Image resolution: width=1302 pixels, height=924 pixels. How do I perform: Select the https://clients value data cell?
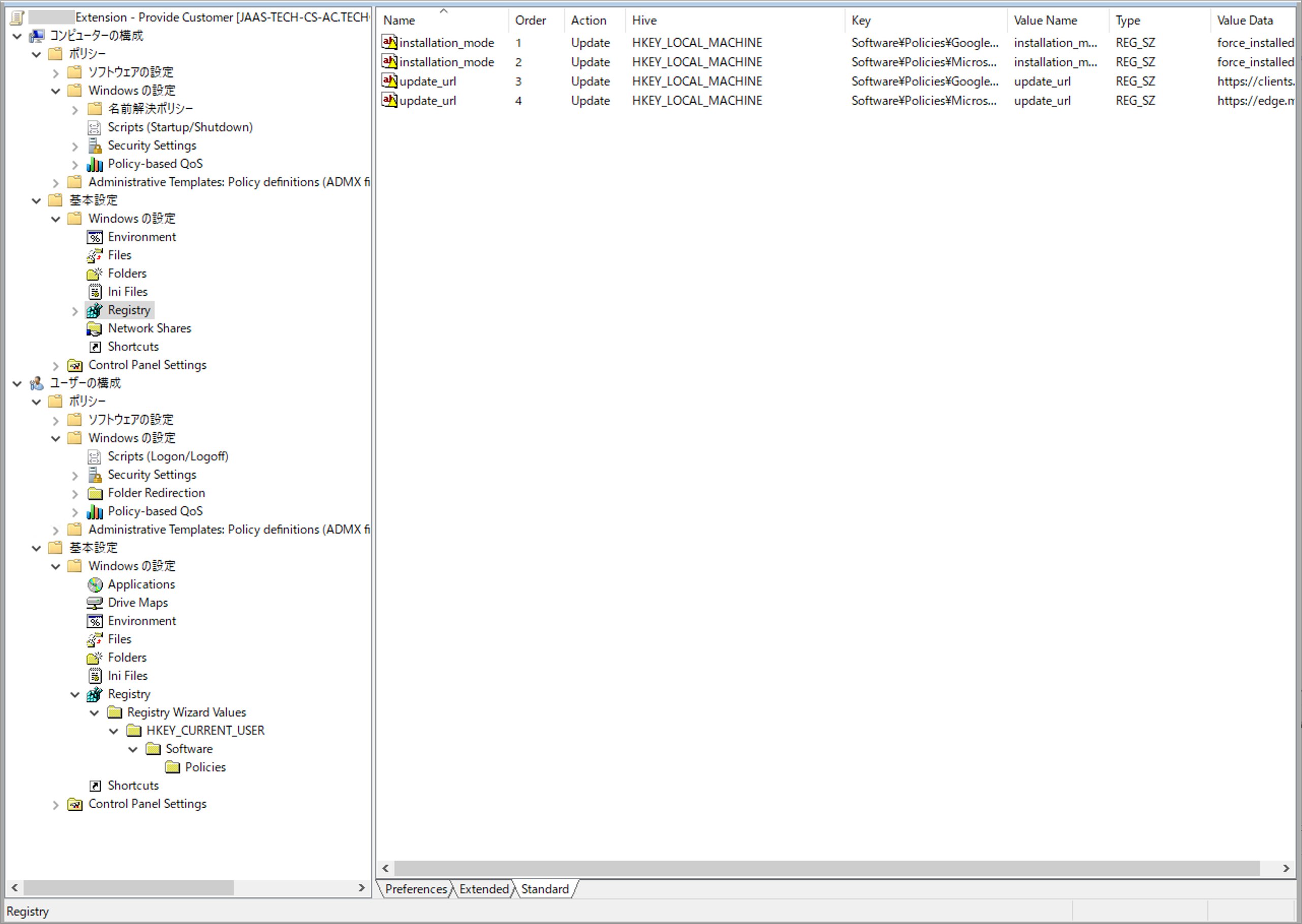coord(1255,81)
